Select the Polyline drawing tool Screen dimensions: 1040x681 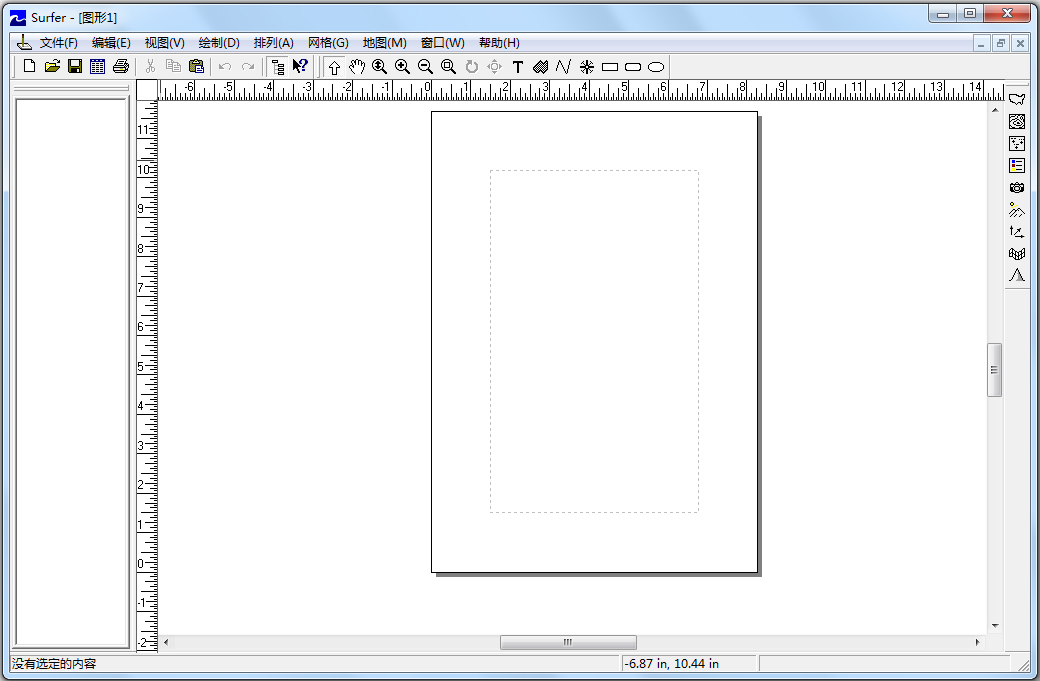pyautogui.click(x=563, y=66)
